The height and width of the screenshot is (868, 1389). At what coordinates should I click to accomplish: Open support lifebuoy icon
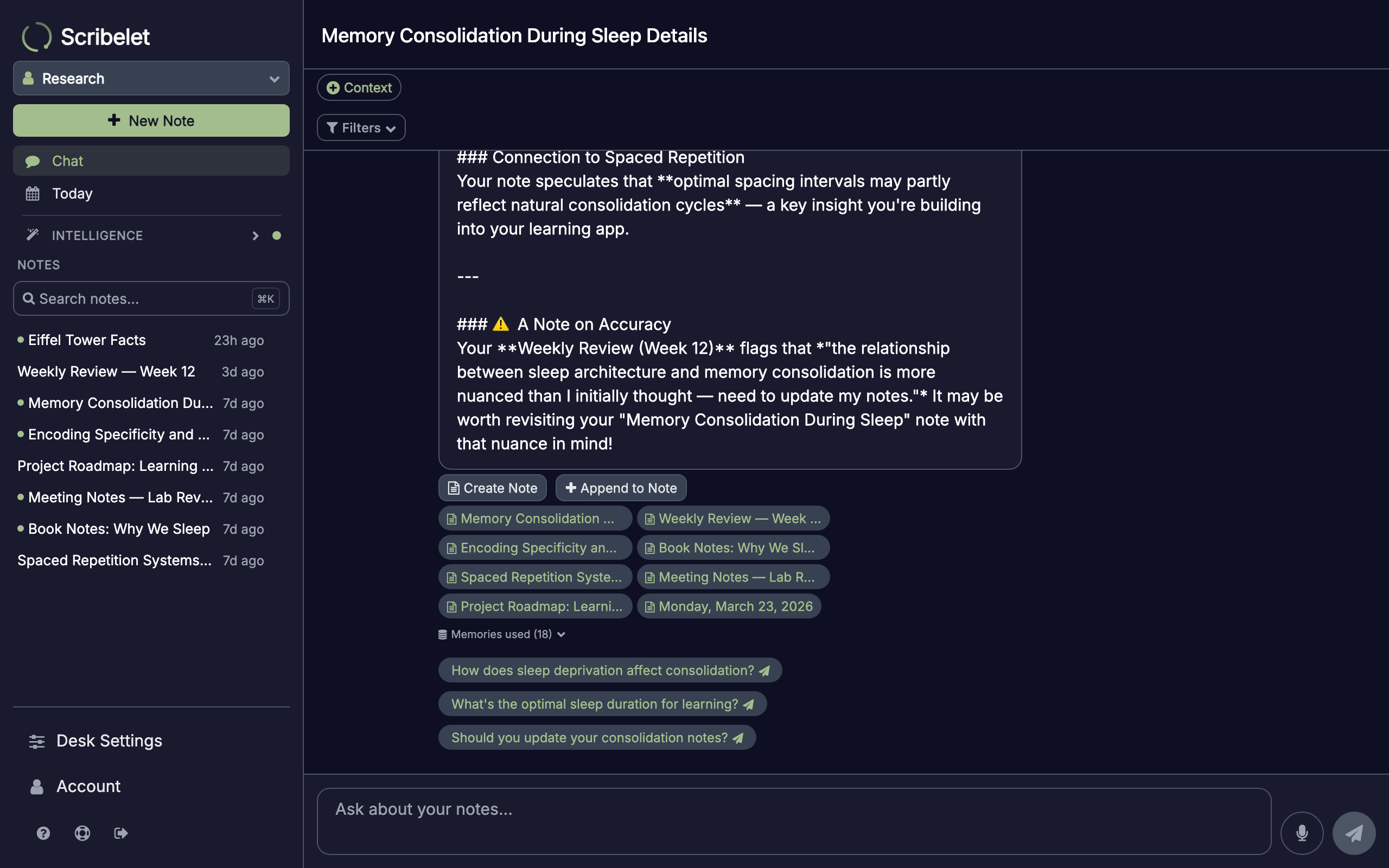tap(82, 832)
